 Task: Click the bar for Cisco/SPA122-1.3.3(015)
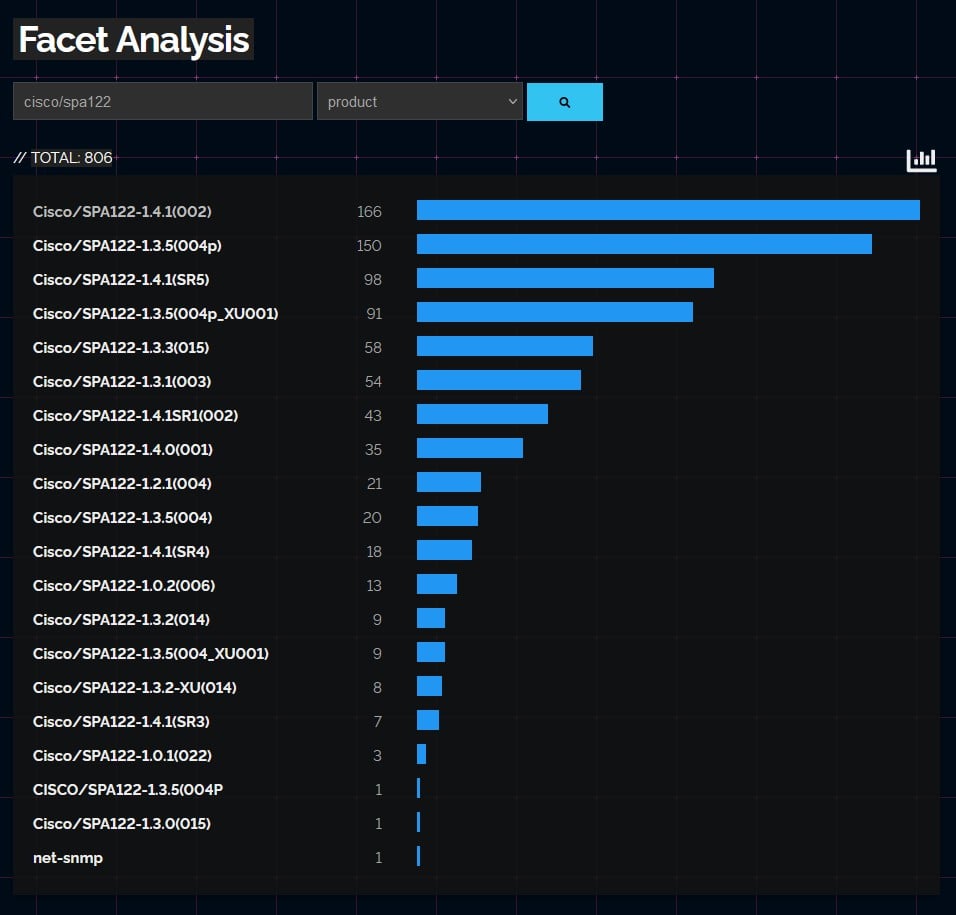tap(505, 346)
